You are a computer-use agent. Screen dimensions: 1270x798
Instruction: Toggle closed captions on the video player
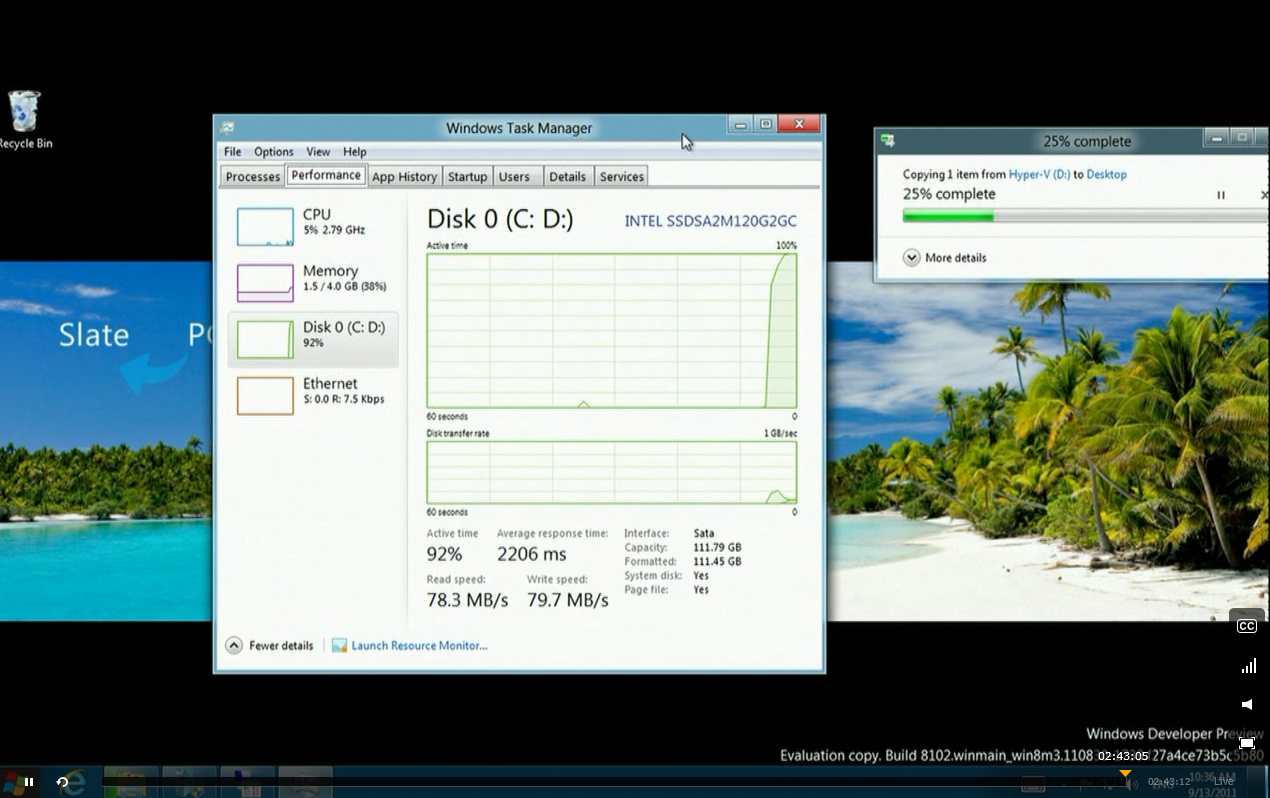click(x=1247, y=626)
